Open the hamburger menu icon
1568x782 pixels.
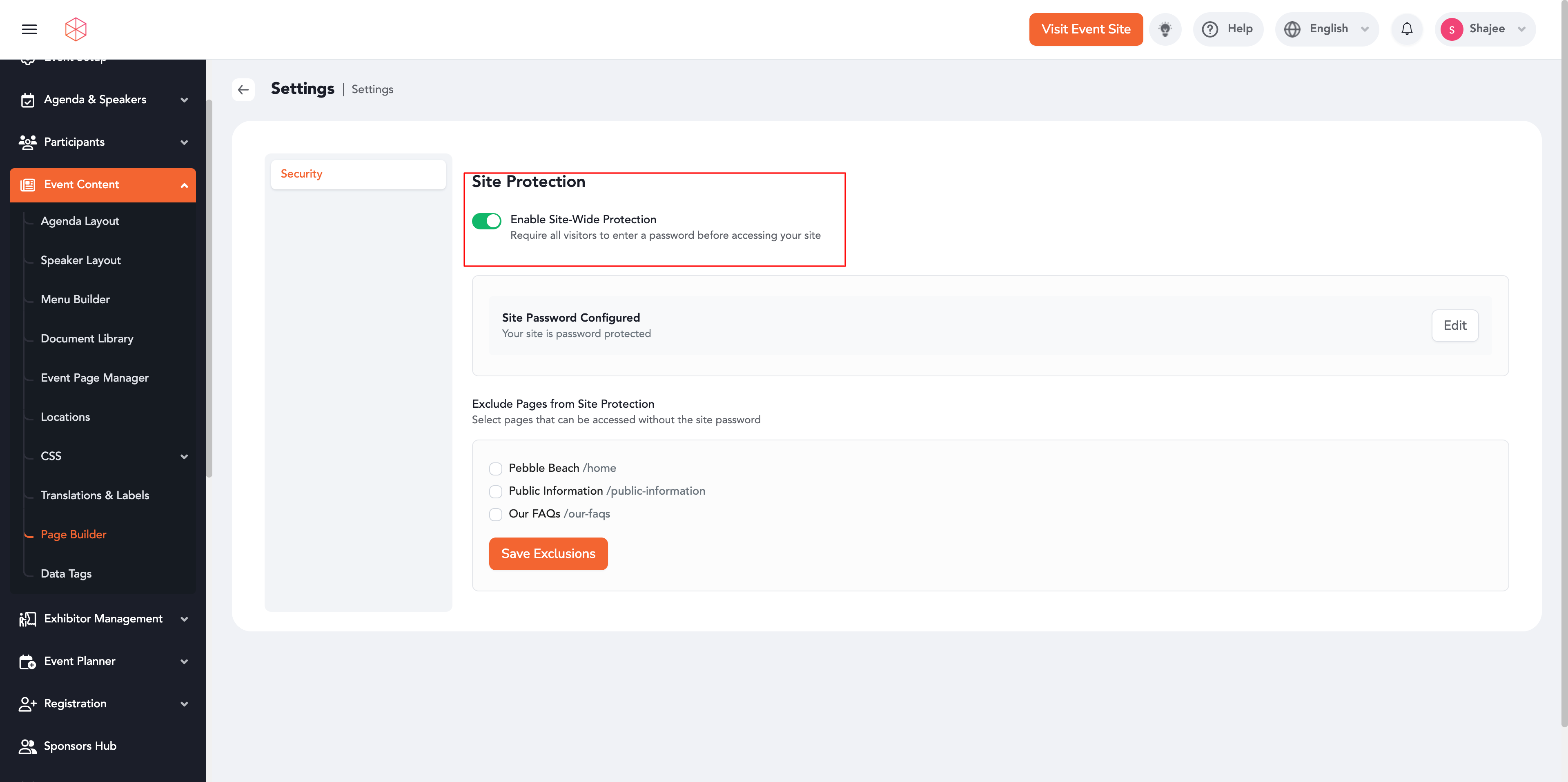(29, 29)
